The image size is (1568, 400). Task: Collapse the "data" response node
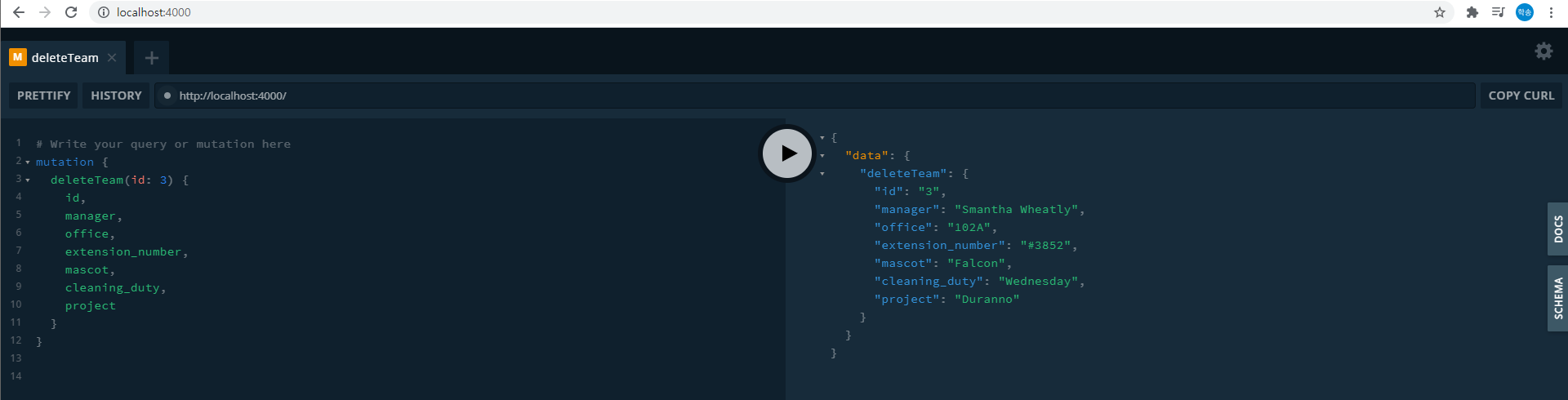[x=822, y=156]
